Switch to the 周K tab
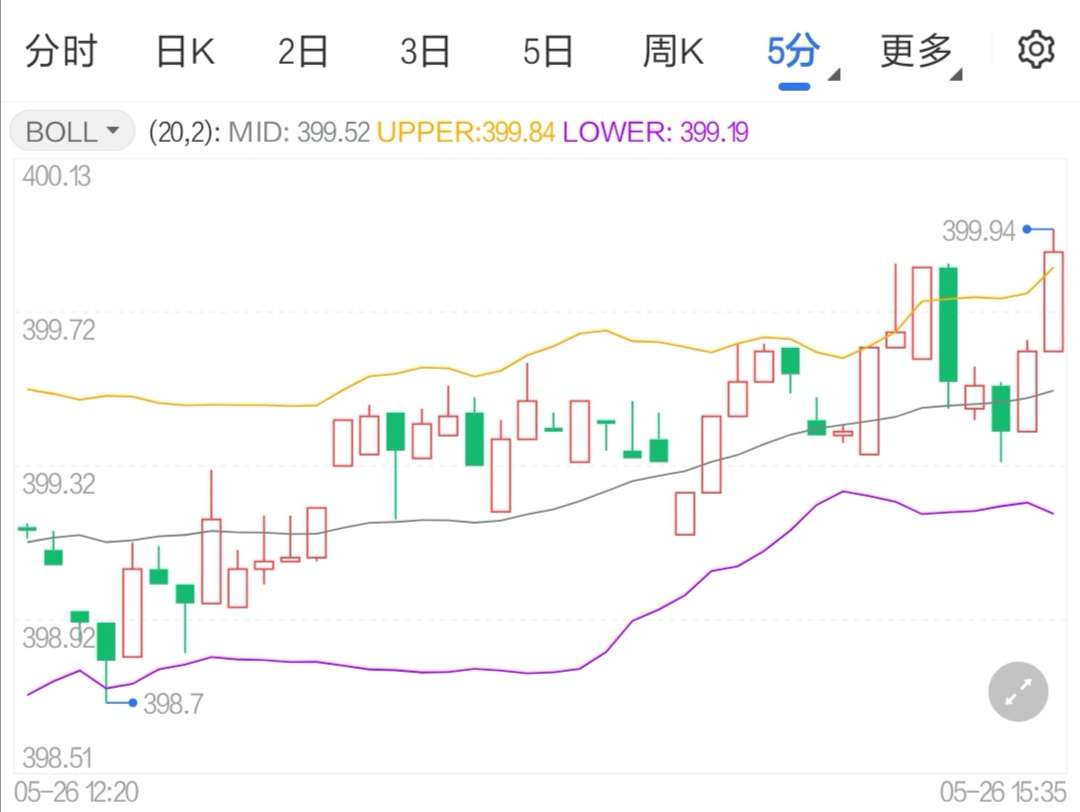The height and width of the screenshot is (812, 1080). [x=673, y=52]
